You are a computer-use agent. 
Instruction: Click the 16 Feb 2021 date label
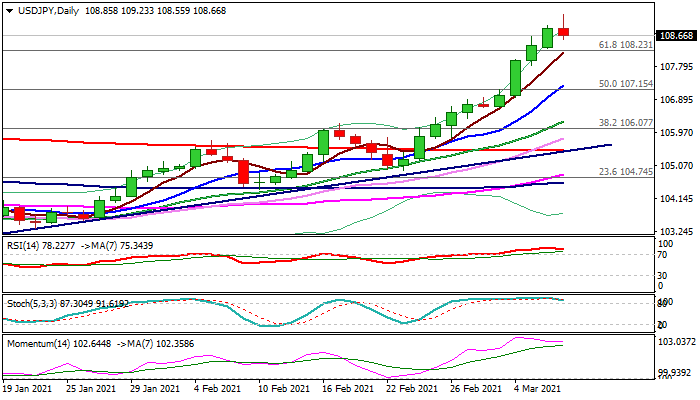click(351, 388)
